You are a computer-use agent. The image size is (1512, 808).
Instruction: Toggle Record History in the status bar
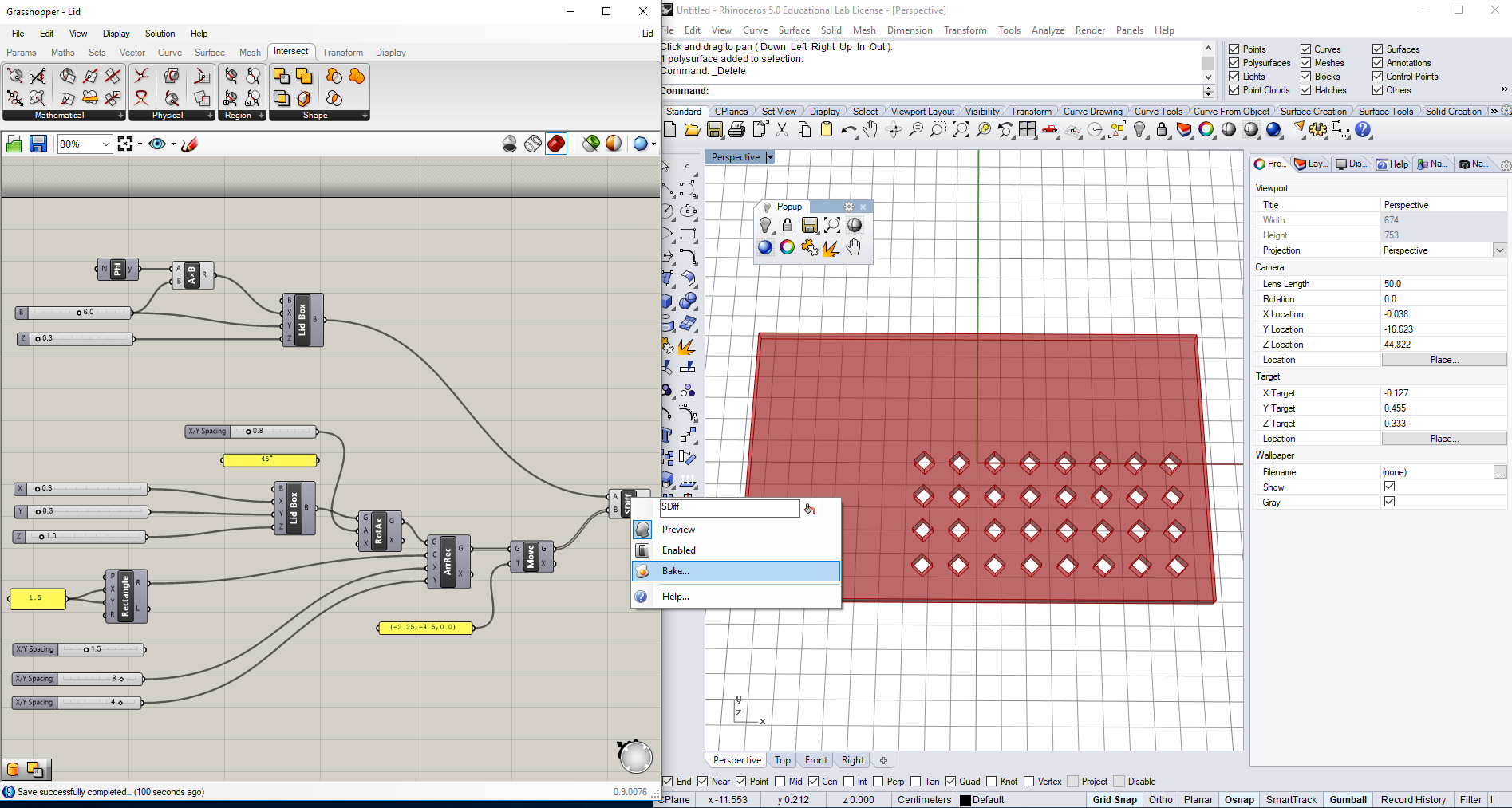[1413, 800]
